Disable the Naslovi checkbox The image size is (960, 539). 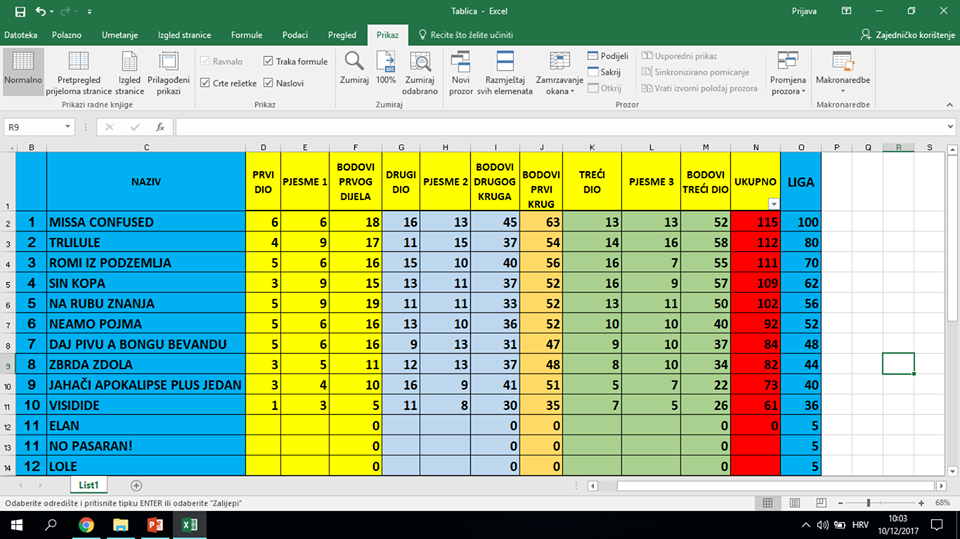pos(268,83)
